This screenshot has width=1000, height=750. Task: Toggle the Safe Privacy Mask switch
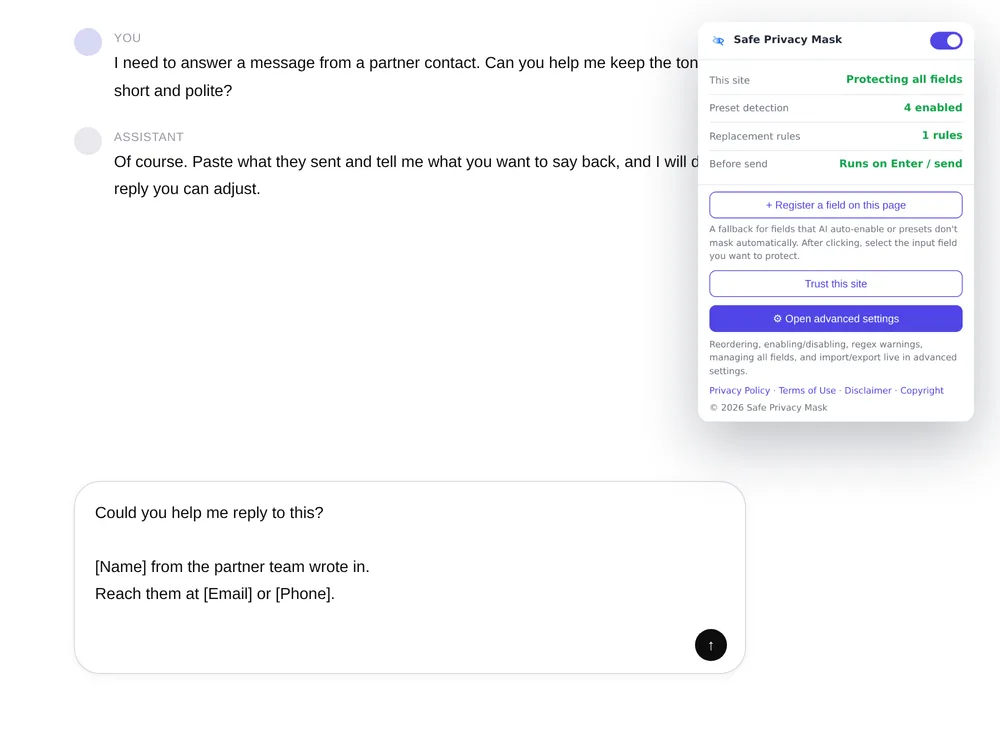(x=946, y=41)
